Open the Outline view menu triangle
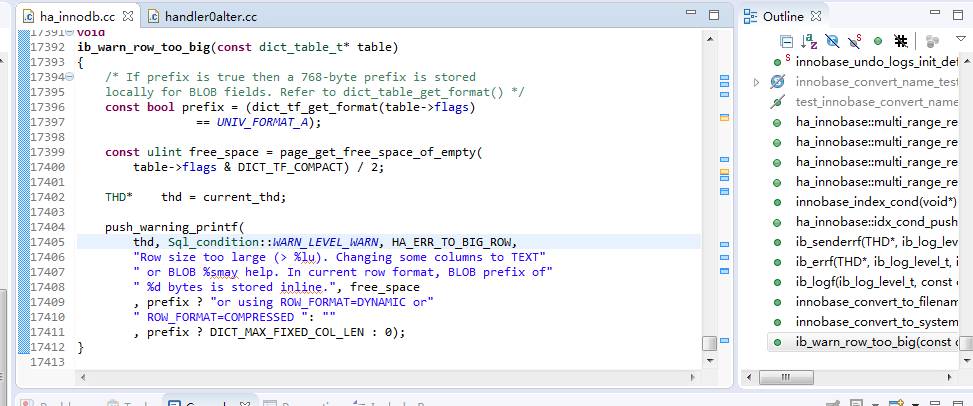The height and width of the screenshot is (406, 973). click(x=961, y=39)
